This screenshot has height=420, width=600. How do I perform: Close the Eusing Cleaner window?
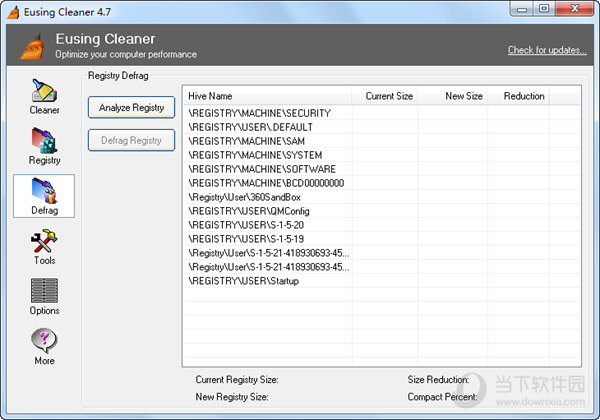tap(574, 9)
